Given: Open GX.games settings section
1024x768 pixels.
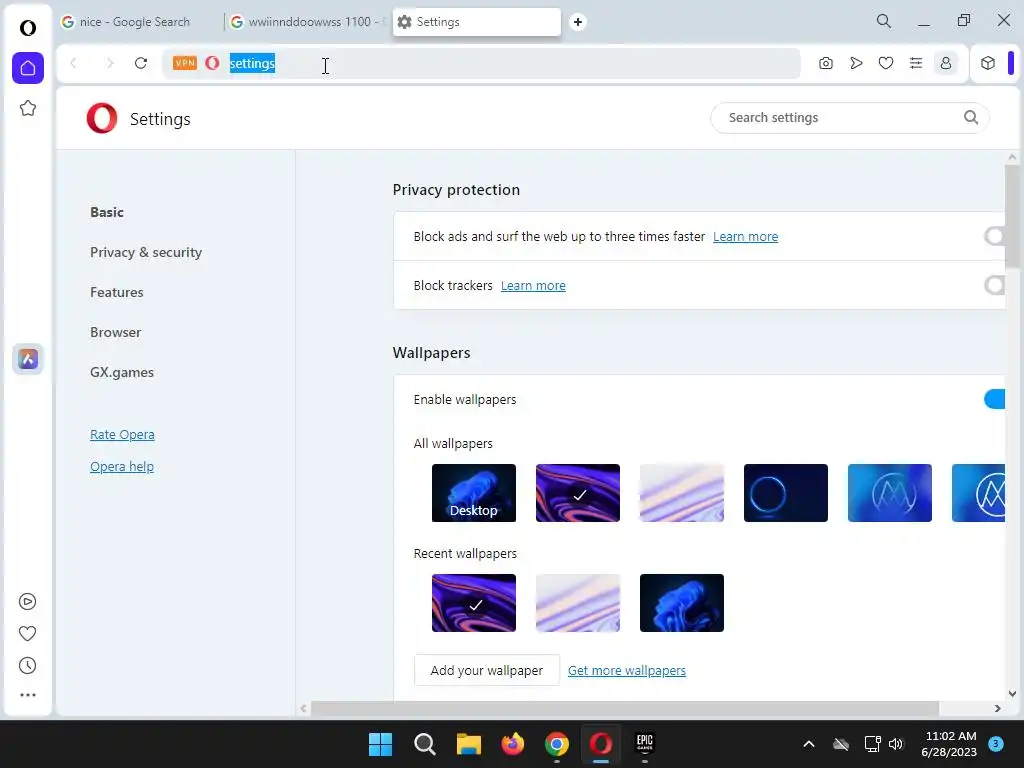Looking at the screenshot, I should click(x=122, y=372).
